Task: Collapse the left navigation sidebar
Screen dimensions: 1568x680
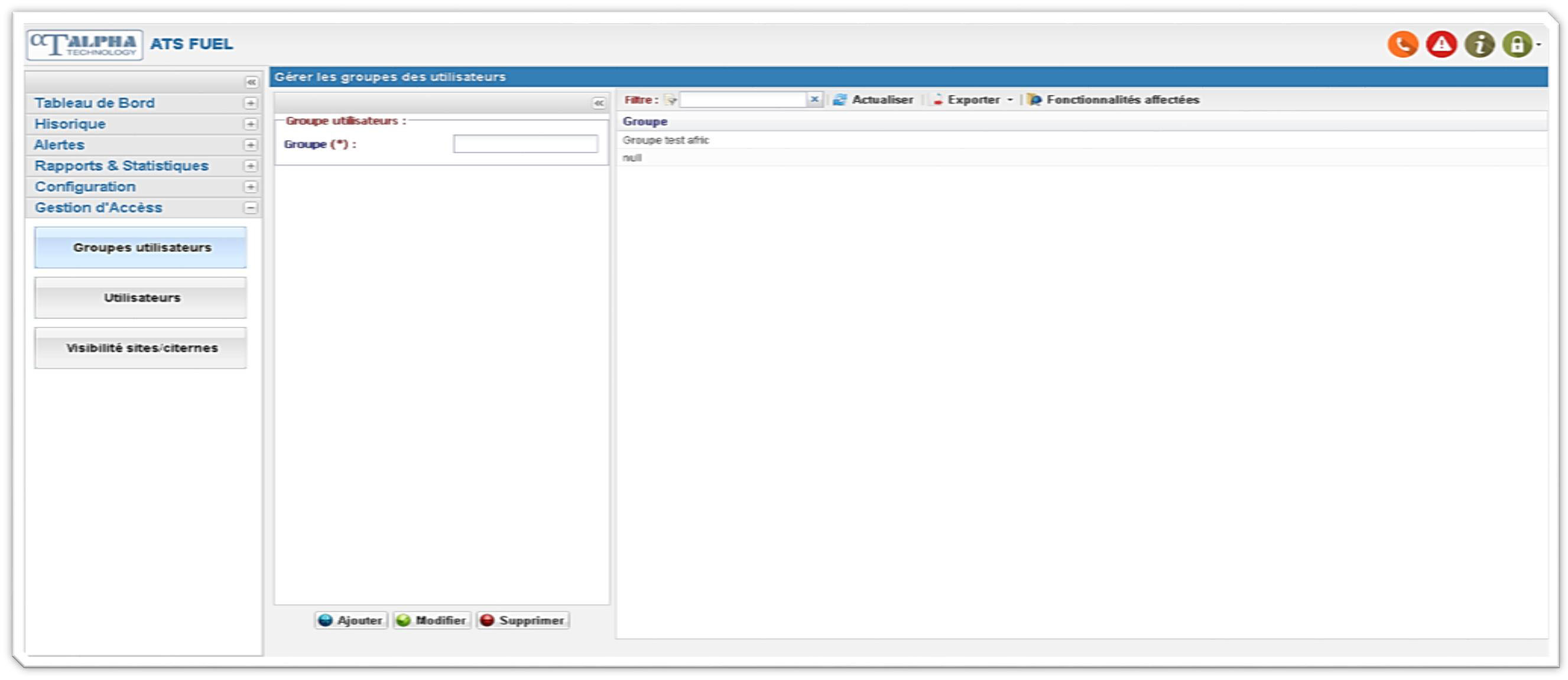Action: click(251, 82)
